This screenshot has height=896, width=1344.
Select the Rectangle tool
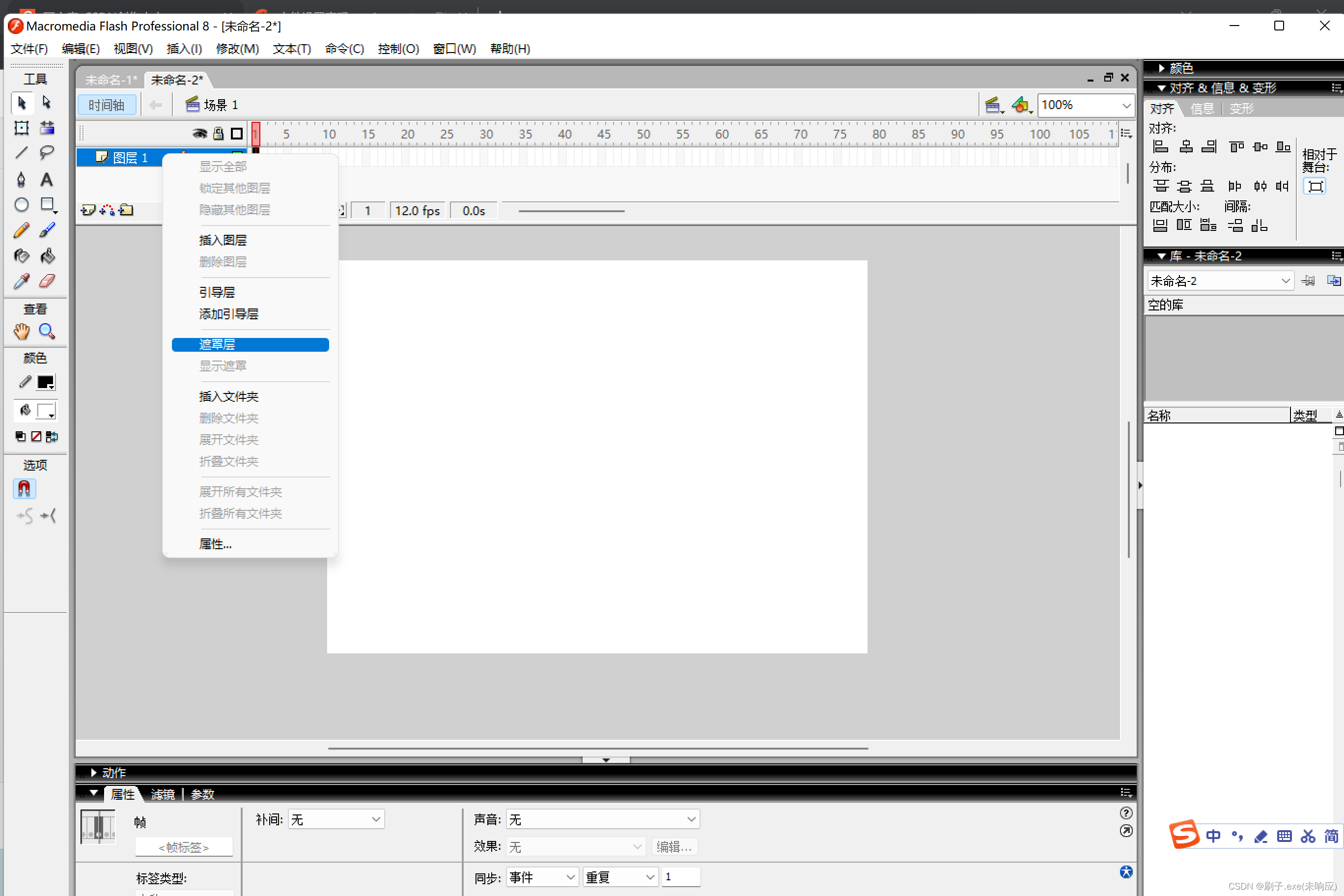[x=48, y=204]
